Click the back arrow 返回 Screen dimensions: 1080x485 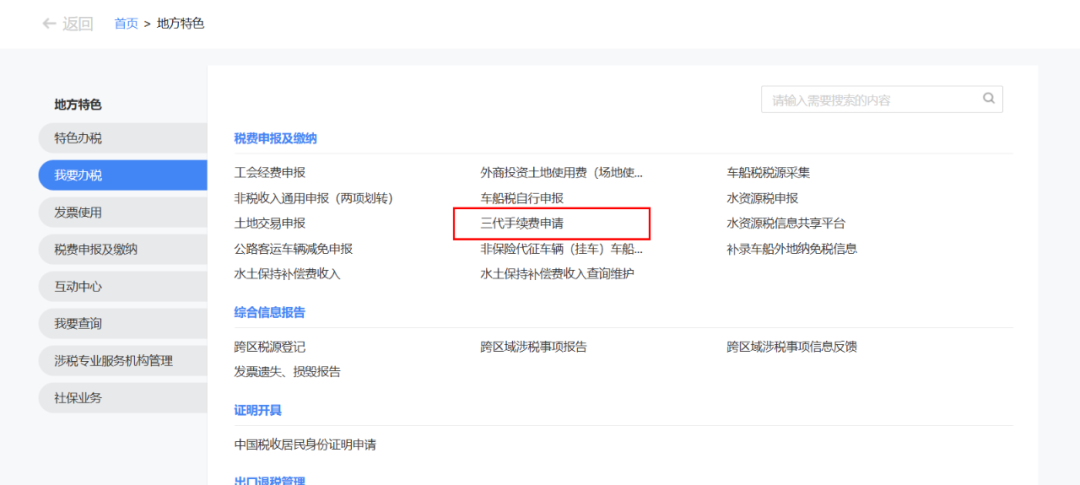67,23
